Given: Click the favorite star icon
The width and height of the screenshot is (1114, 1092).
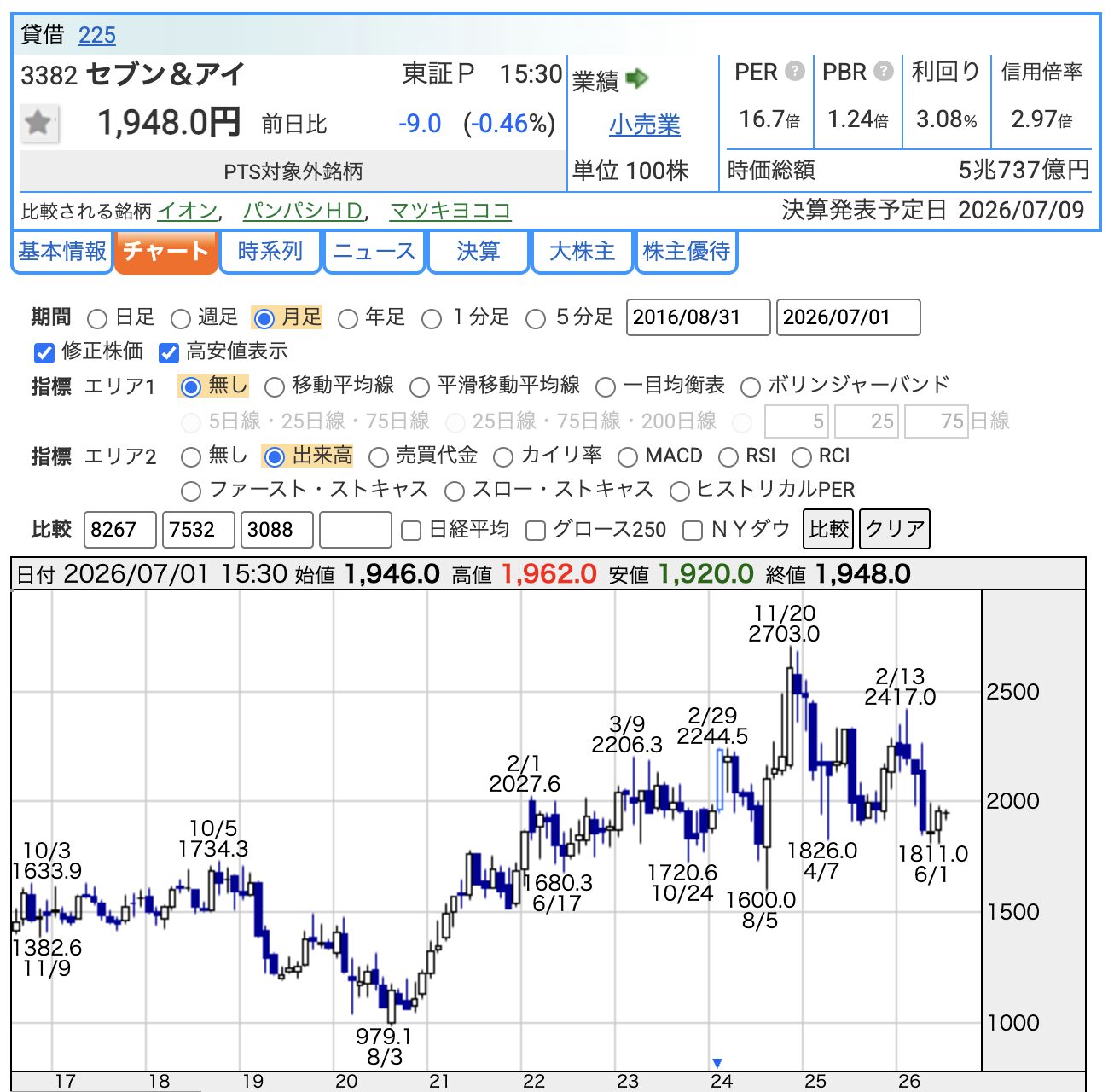Looking at the screenshot, I should (38, 123).
